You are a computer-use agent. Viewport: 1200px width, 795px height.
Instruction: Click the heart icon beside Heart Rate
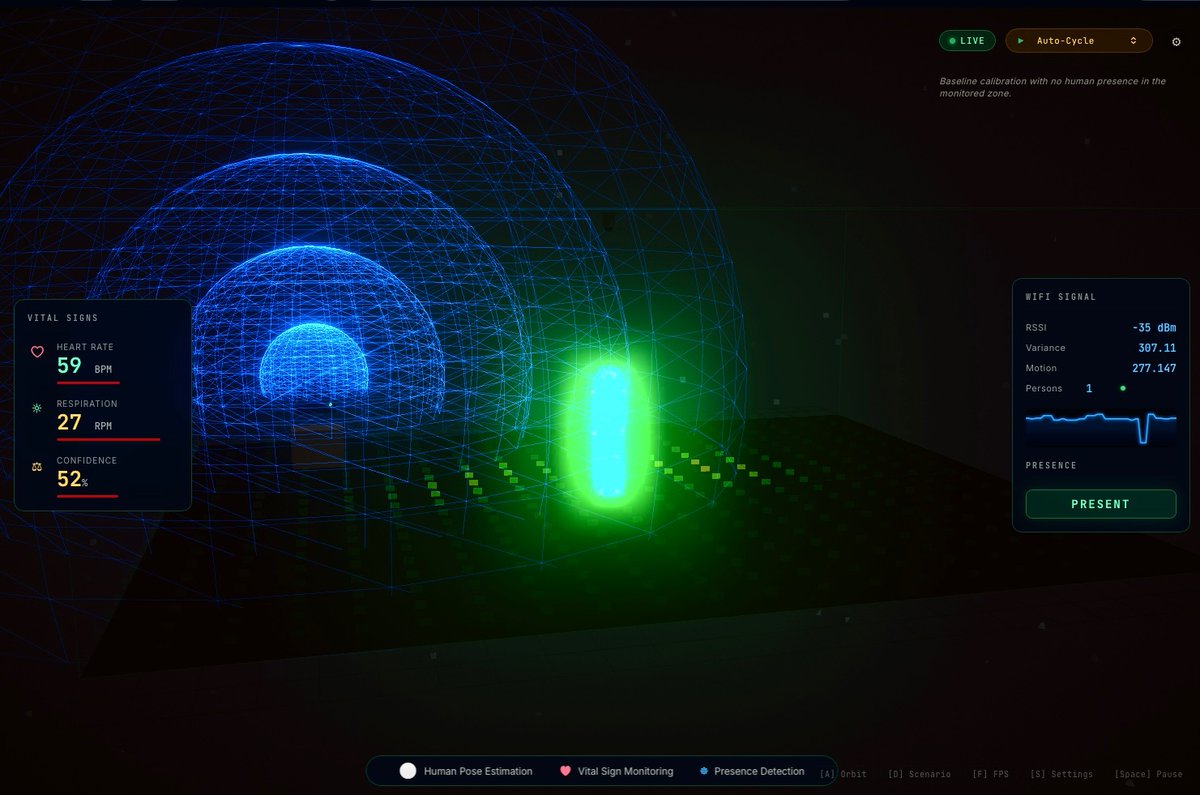pos(38,352)
